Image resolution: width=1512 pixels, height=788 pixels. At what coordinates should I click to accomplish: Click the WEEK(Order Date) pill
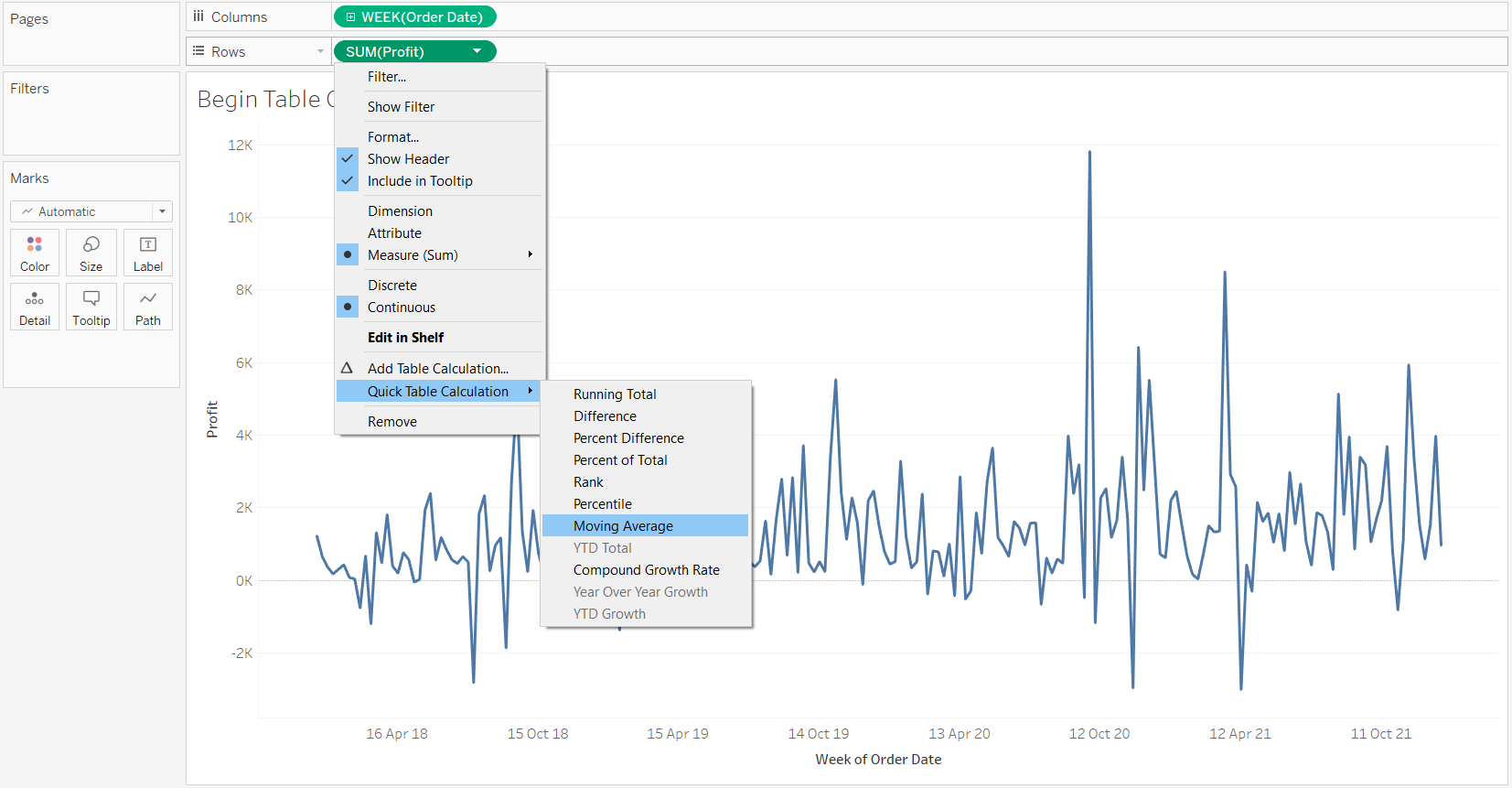tap(415, 17)
